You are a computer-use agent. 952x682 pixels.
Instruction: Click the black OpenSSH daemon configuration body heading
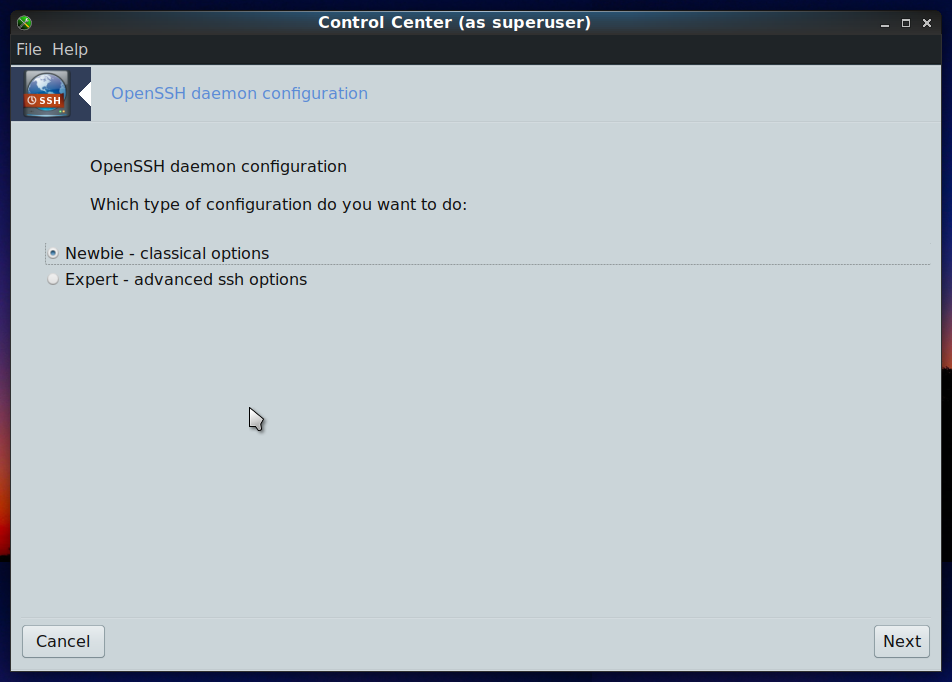click(x=218, y=166)
